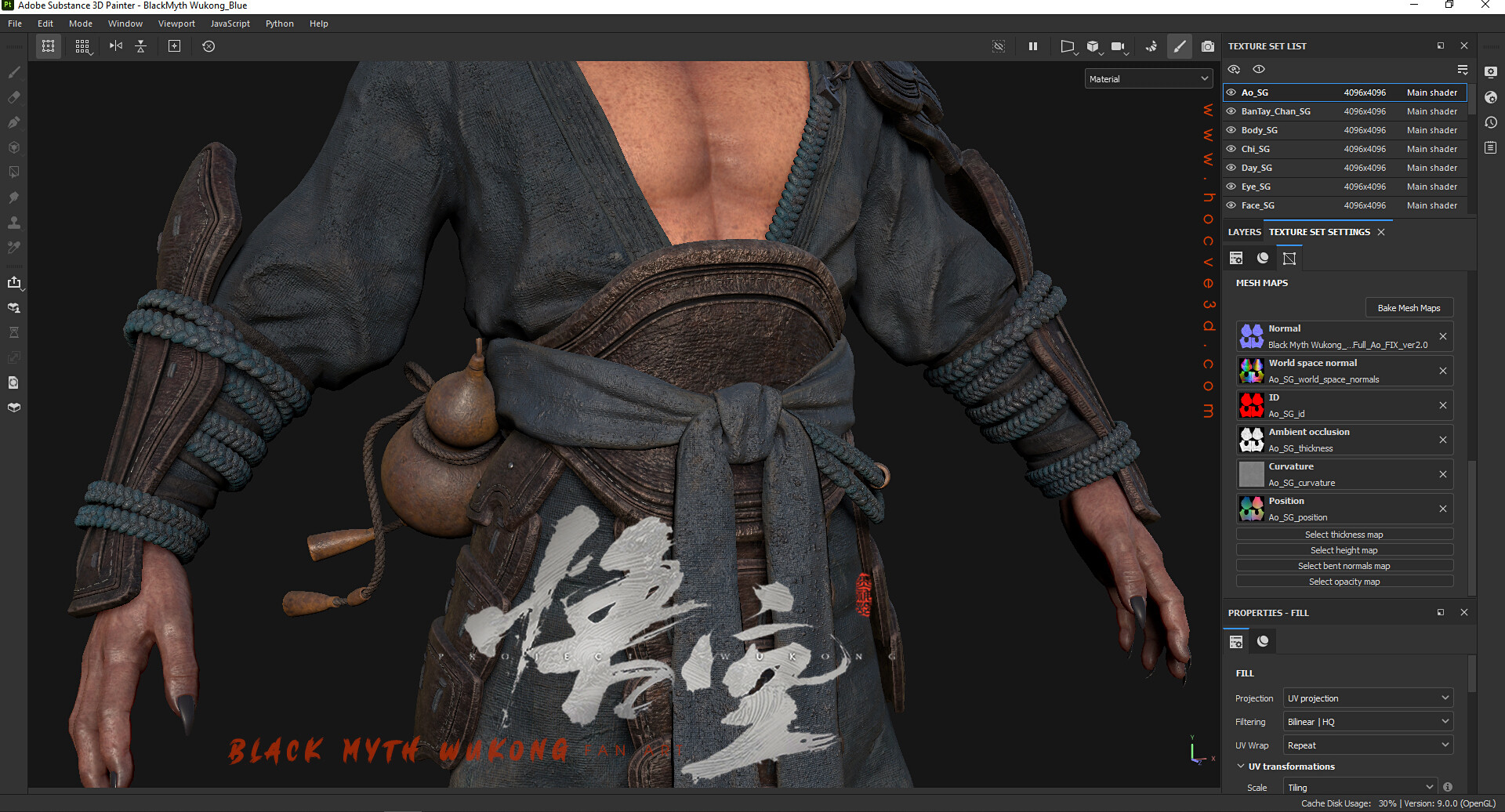
Task: Switch to painting mode with the brush icon
Action: (1180, 46)
